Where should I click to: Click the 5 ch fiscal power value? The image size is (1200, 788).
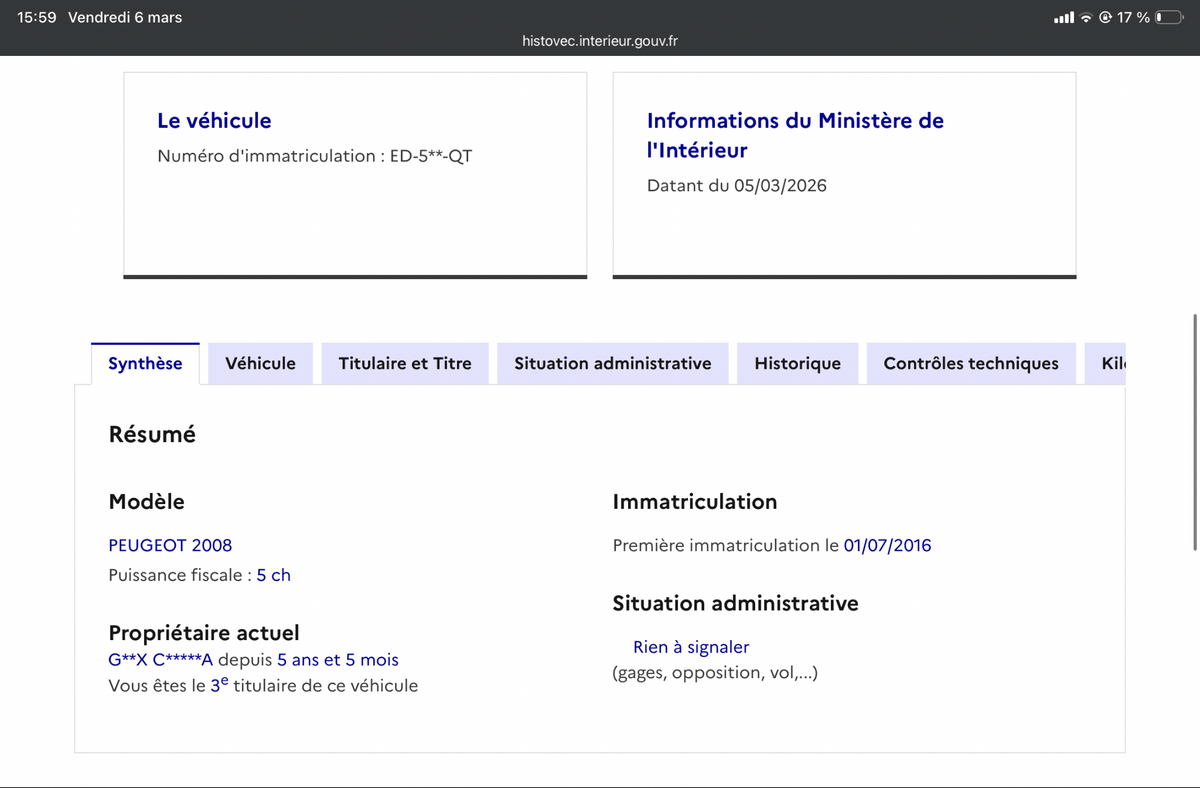(x=273, y=575)
